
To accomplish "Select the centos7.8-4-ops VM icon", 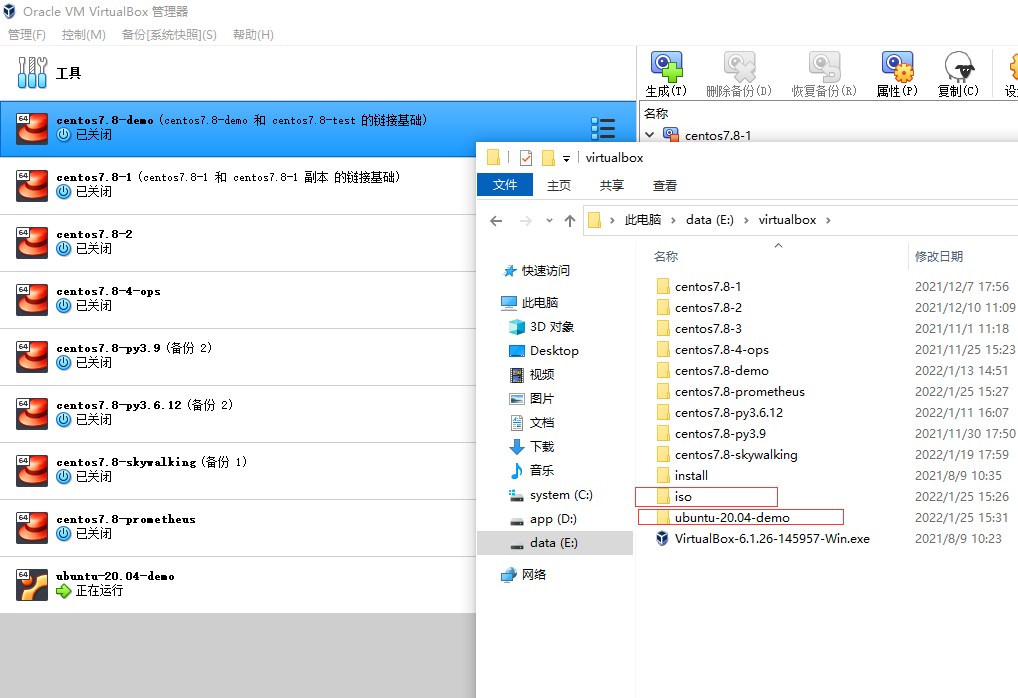I will point(32,300).
